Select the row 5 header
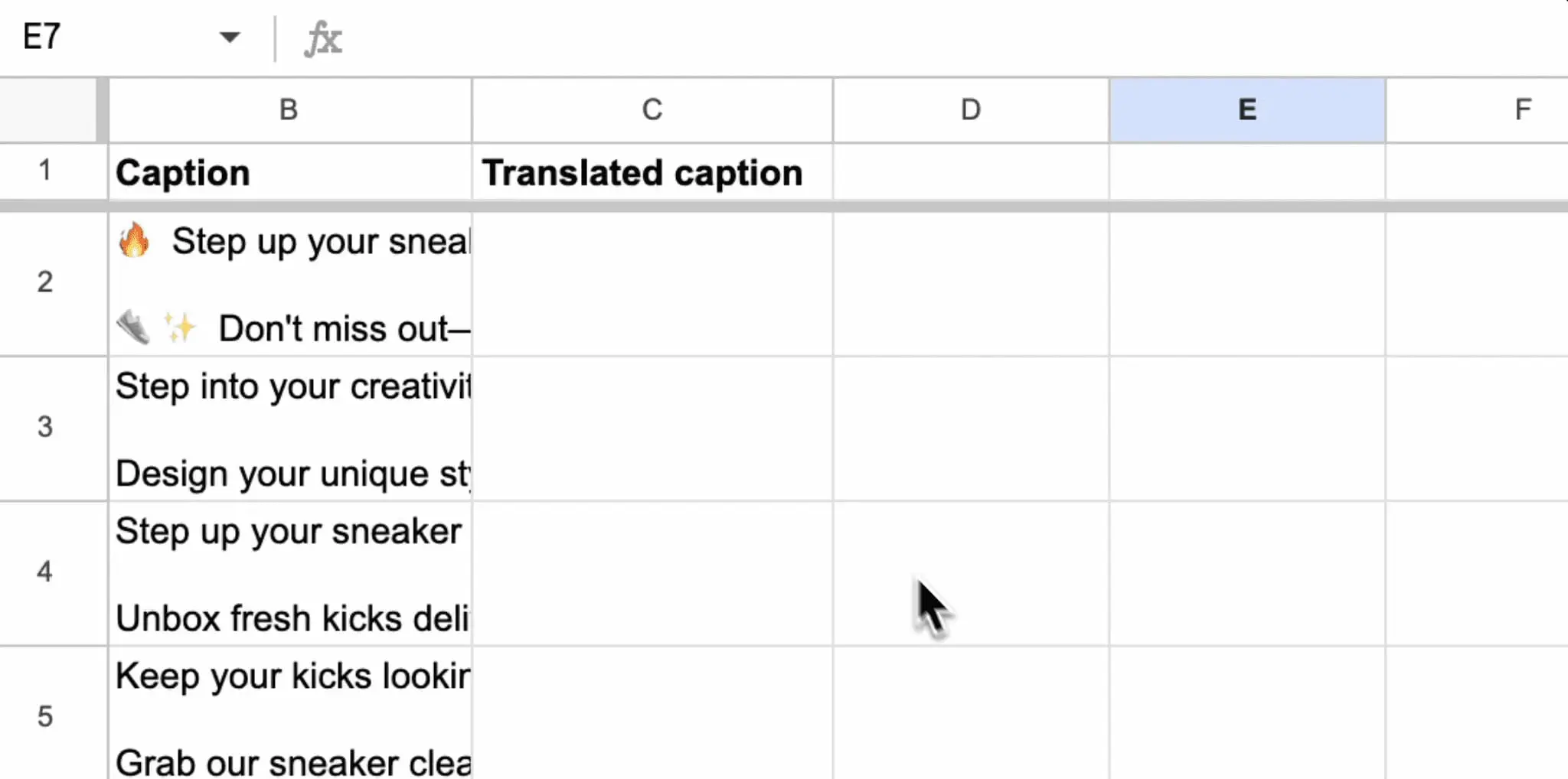This screenshot has width=1568, height=779. (45, 716)
